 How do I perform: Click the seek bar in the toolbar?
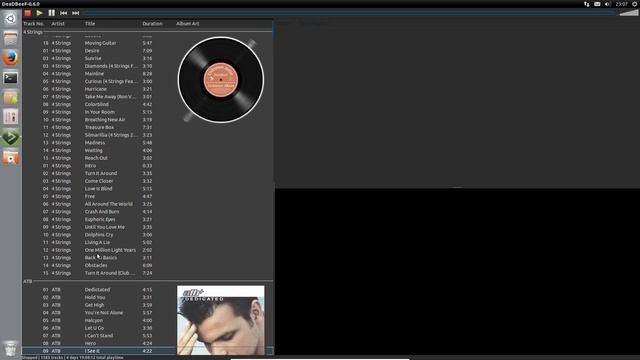tap(349, 13)
